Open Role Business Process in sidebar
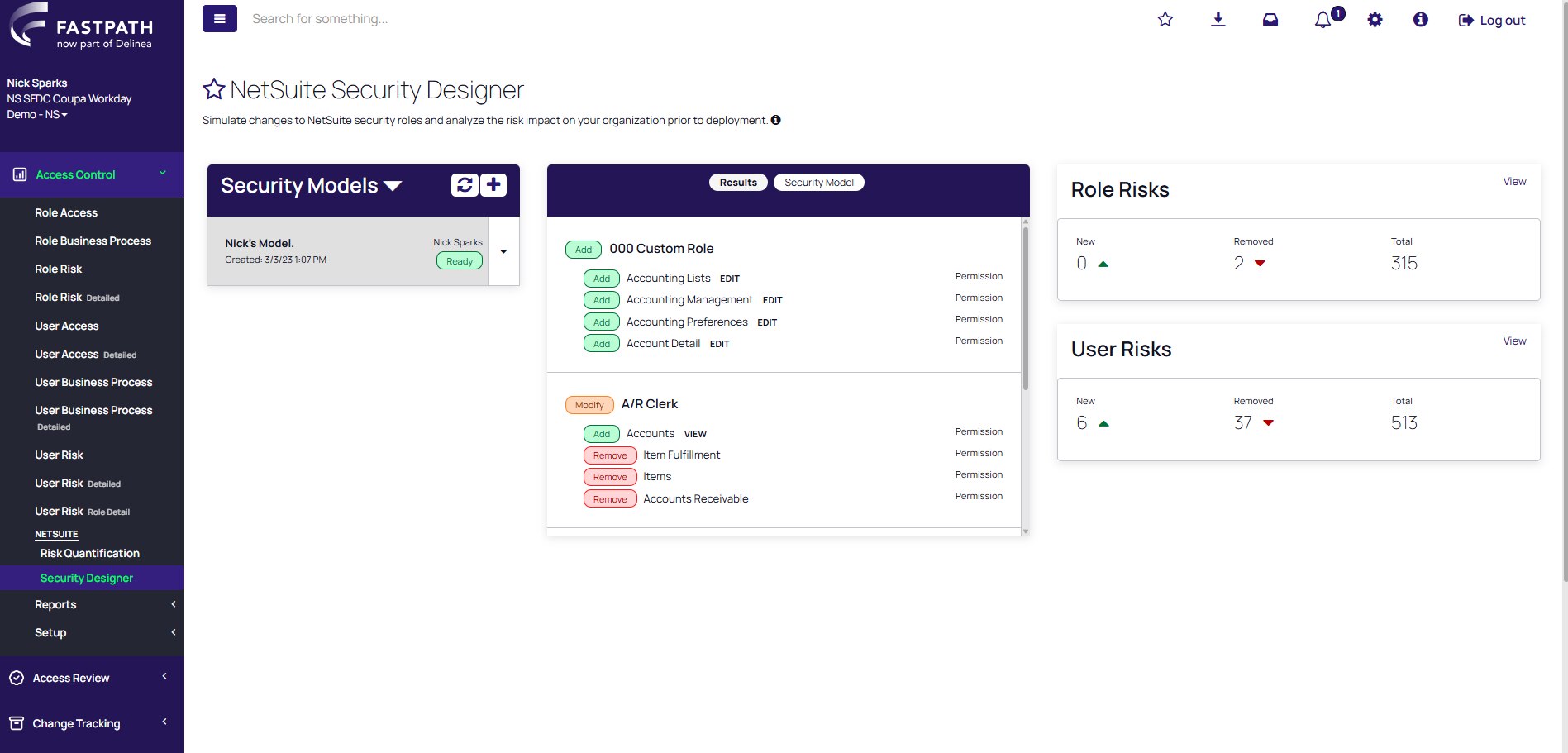Image resolution: width=1568 pixels, height=753 pixels. click(x=93, y=241)
